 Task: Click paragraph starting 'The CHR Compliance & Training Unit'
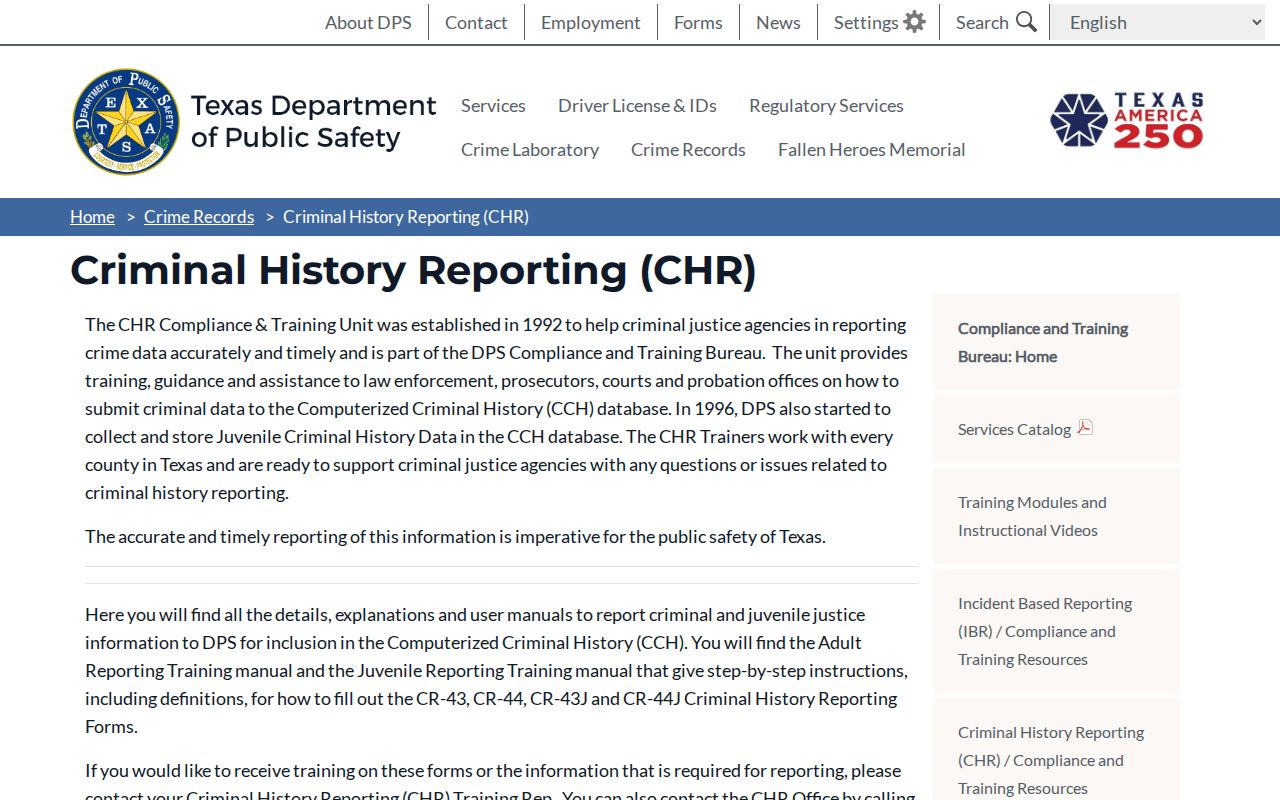tap(497, 408)
